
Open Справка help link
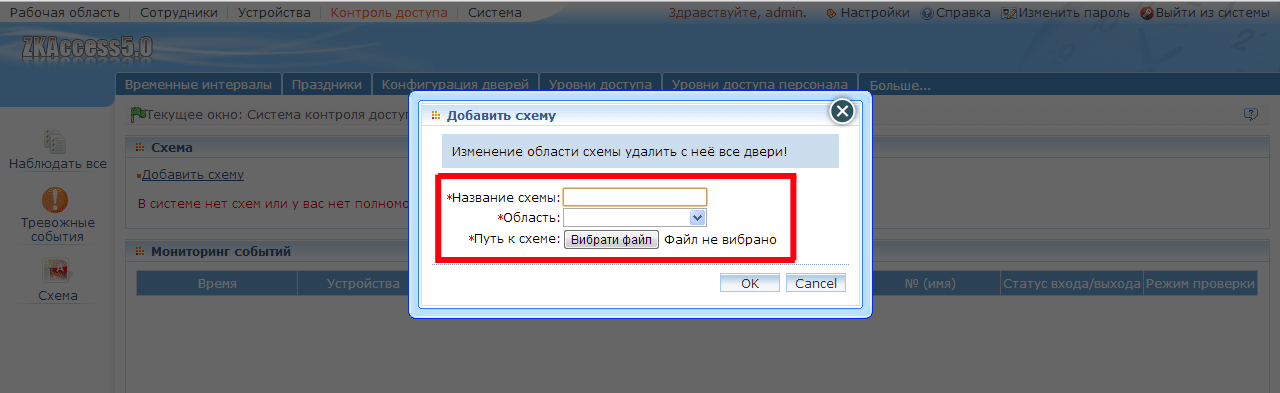click(x=962, y=13)
